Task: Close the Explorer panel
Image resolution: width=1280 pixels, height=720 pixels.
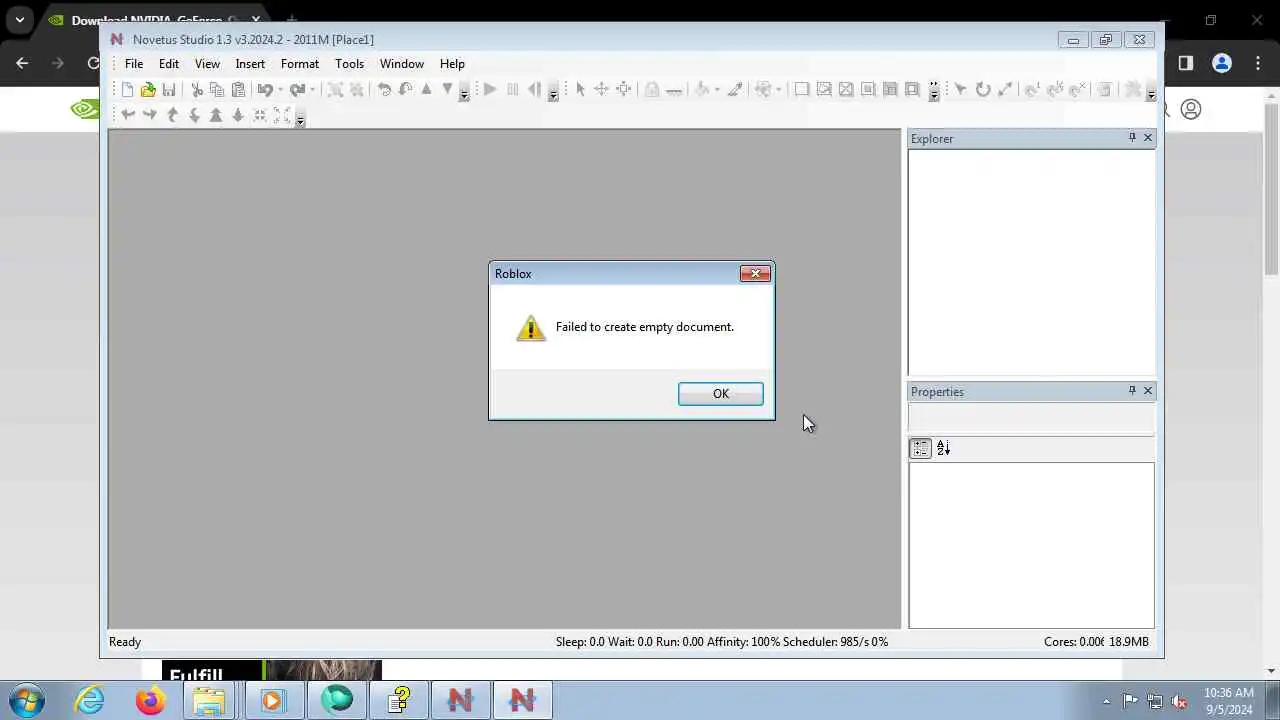Action: [x=1148, y=138]
